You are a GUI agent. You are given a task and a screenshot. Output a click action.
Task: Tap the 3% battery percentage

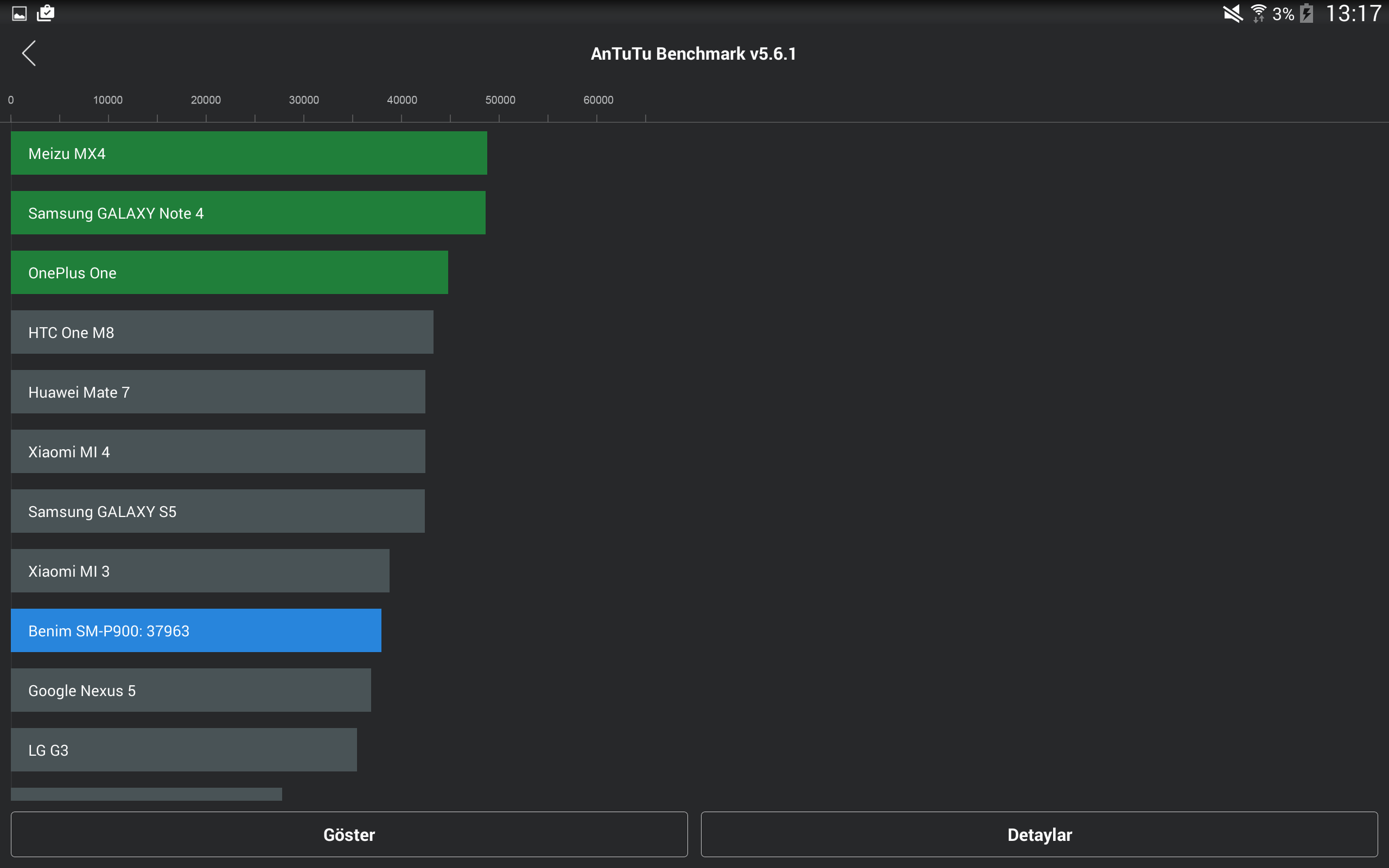click(x=1283, y=14)
